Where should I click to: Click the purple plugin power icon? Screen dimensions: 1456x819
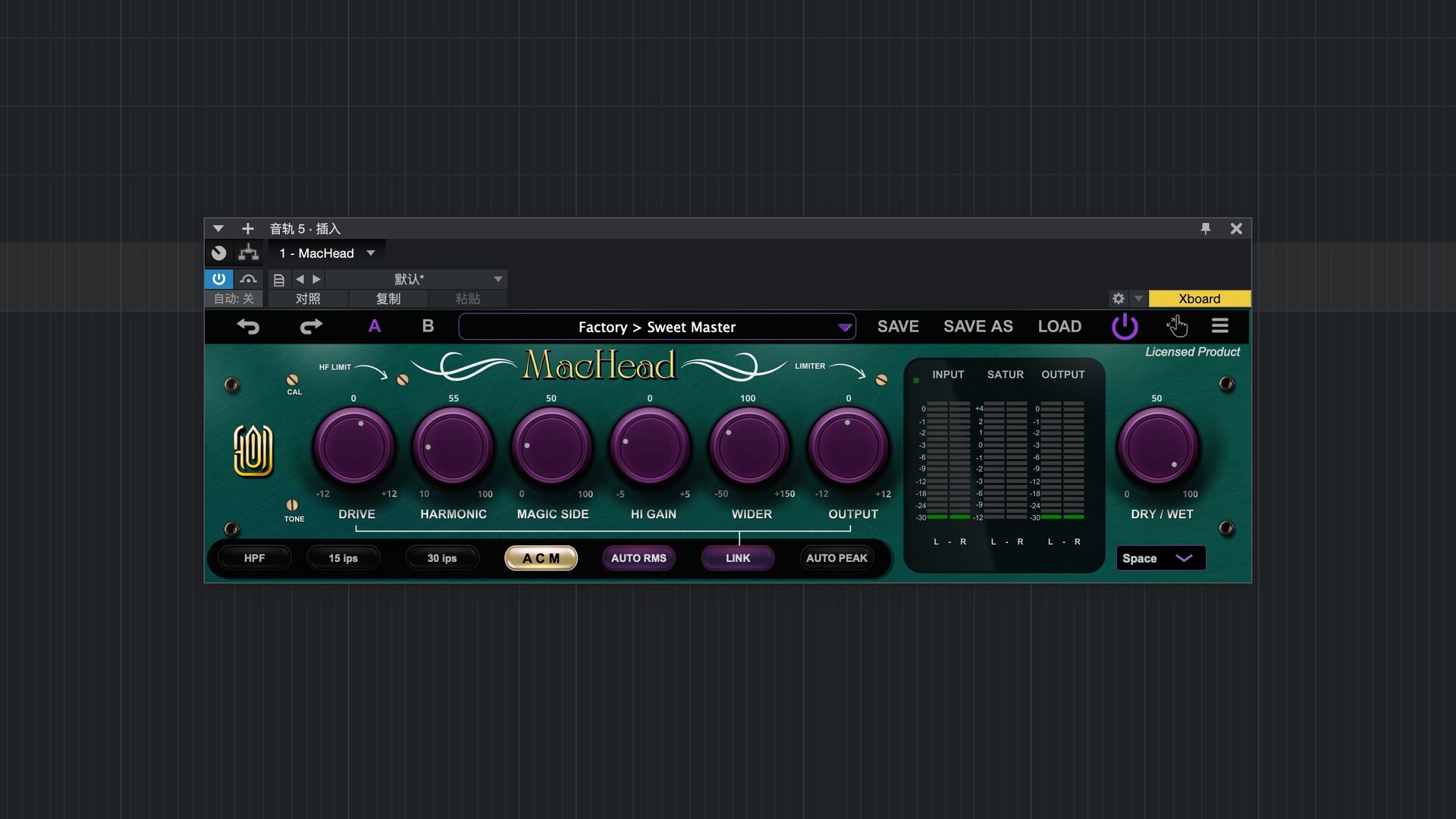click(1125, 327)
